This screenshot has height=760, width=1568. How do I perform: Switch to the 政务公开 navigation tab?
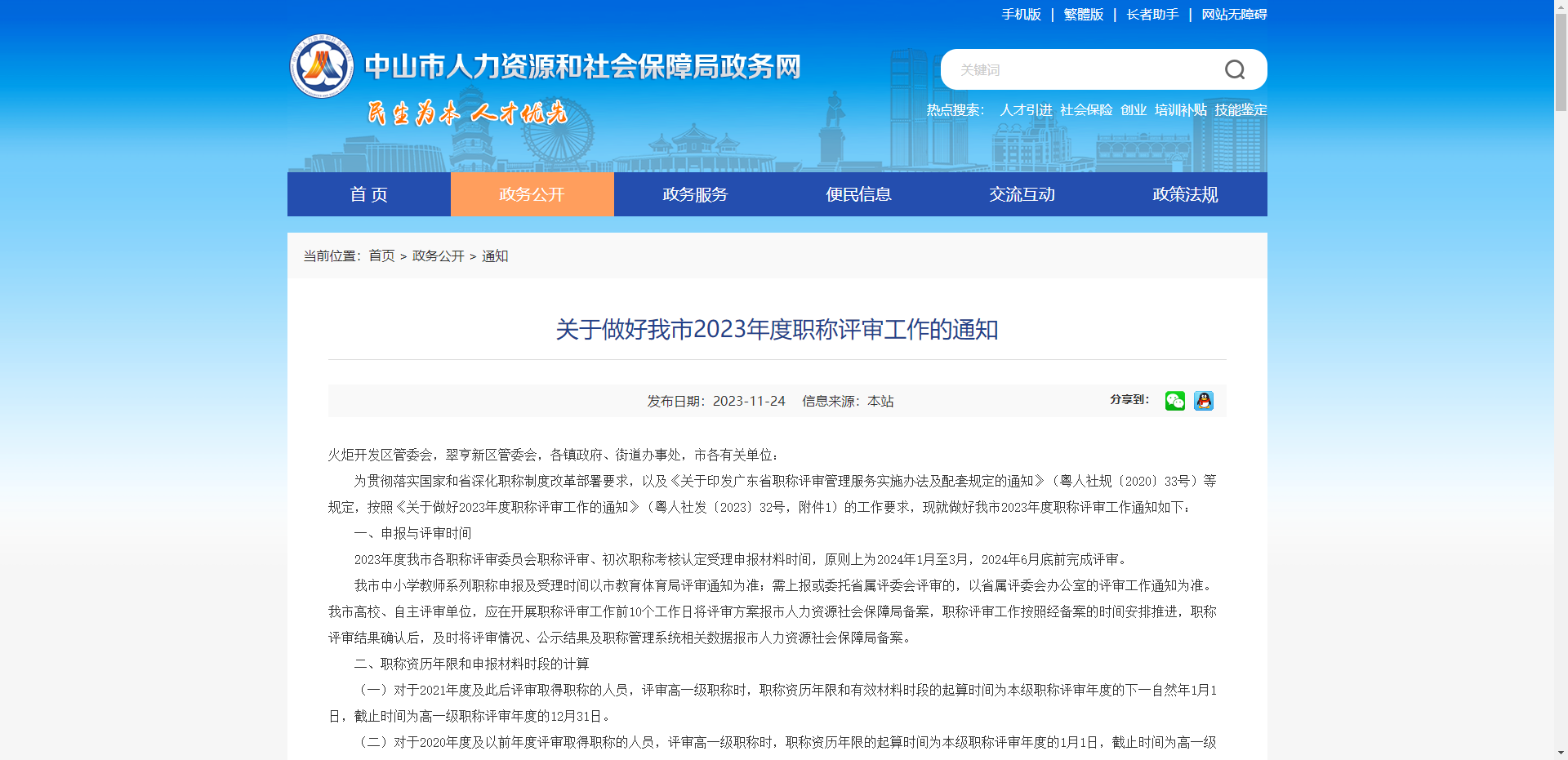pyautogui.click(x=532, y=194)
